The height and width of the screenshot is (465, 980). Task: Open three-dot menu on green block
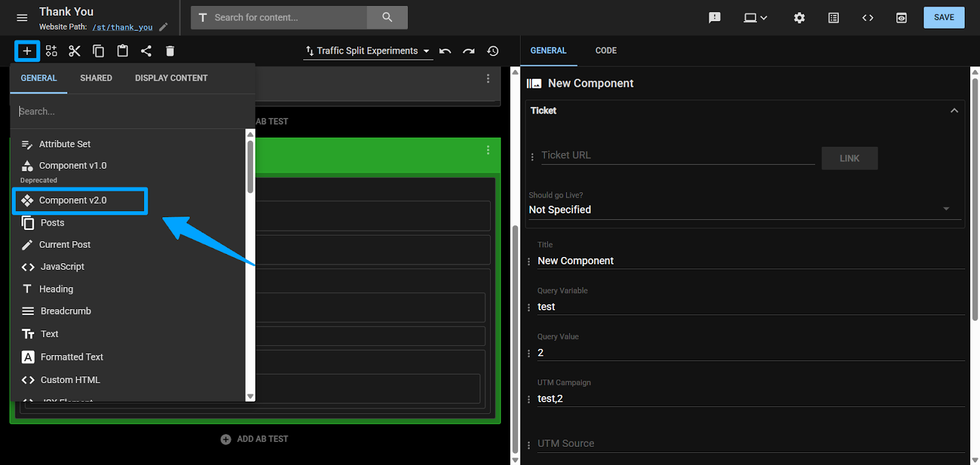(x=488, y=150)
